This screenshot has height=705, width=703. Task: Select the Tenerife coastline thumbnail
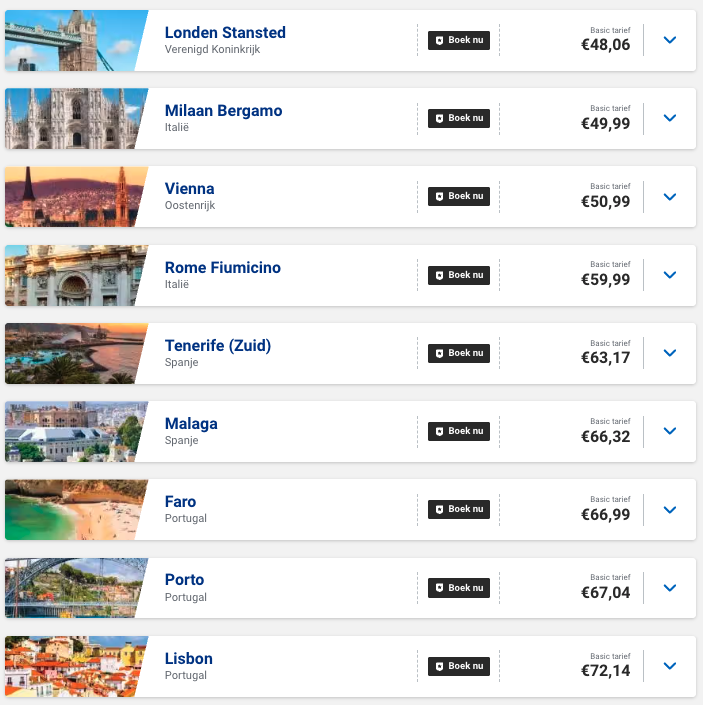[70, 353]
